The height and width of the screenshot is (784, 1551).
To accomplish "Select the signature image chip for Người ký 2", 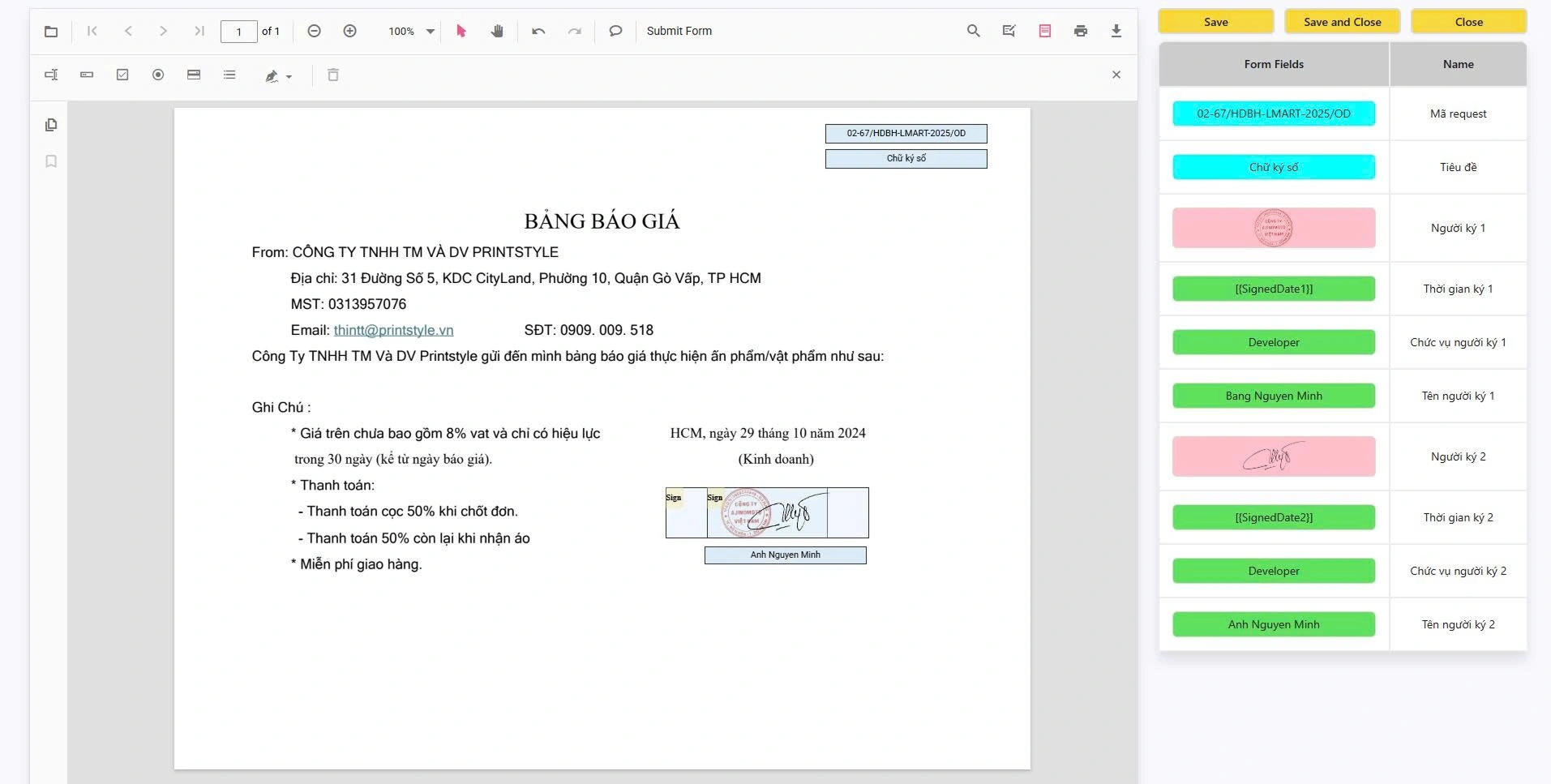I will (x=1274, y=456).
